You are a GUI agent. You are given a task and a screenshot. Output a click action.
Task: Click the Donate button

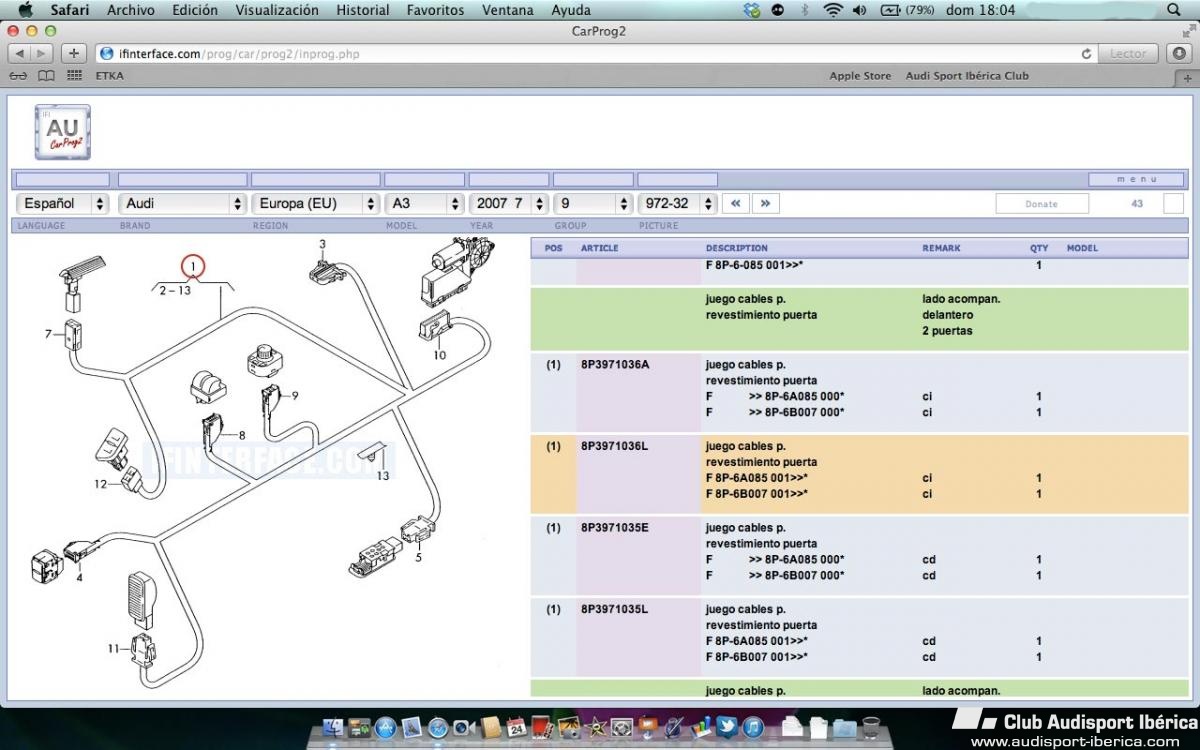pos(1041,203)
